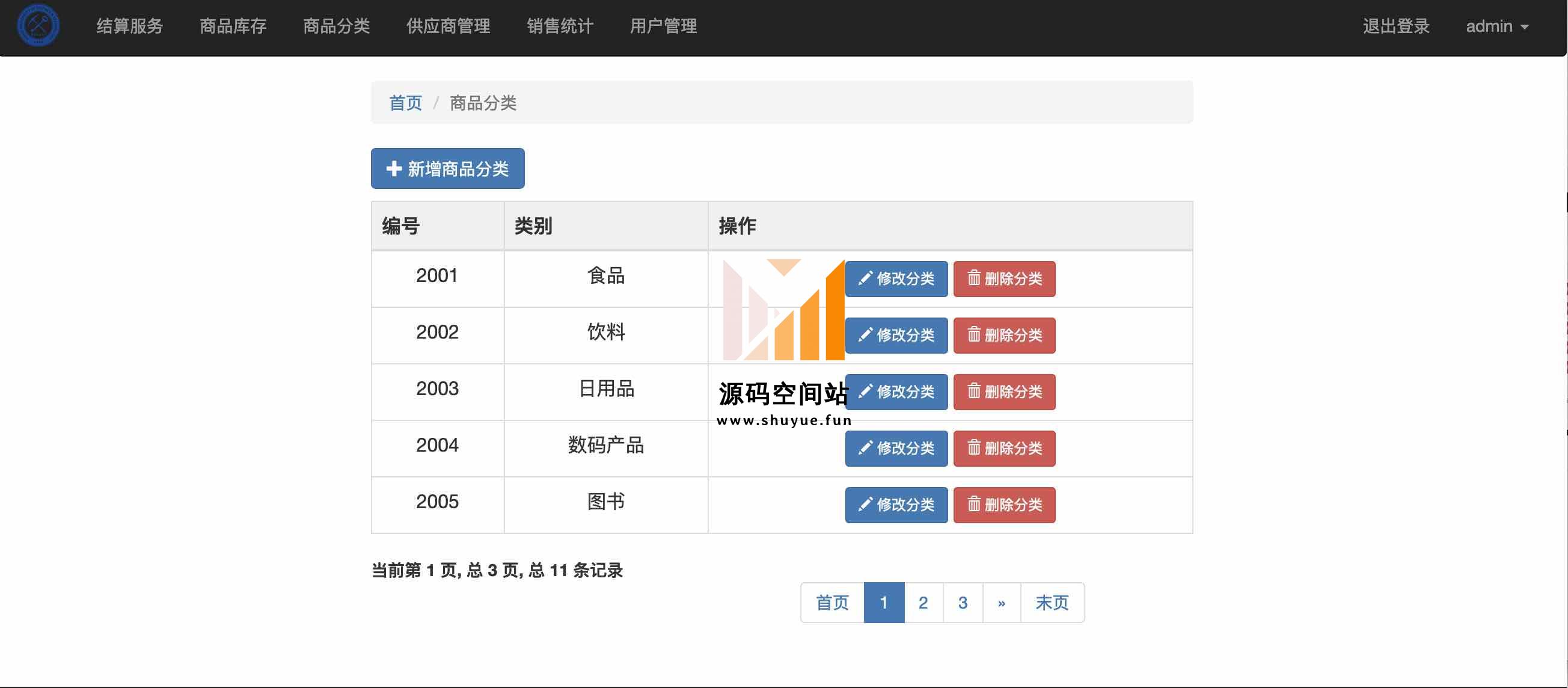Click 修改分类 for row 2005 图书
Image resolution: width=1568 pixels, height=688 pixels.
tap(896, 505)
